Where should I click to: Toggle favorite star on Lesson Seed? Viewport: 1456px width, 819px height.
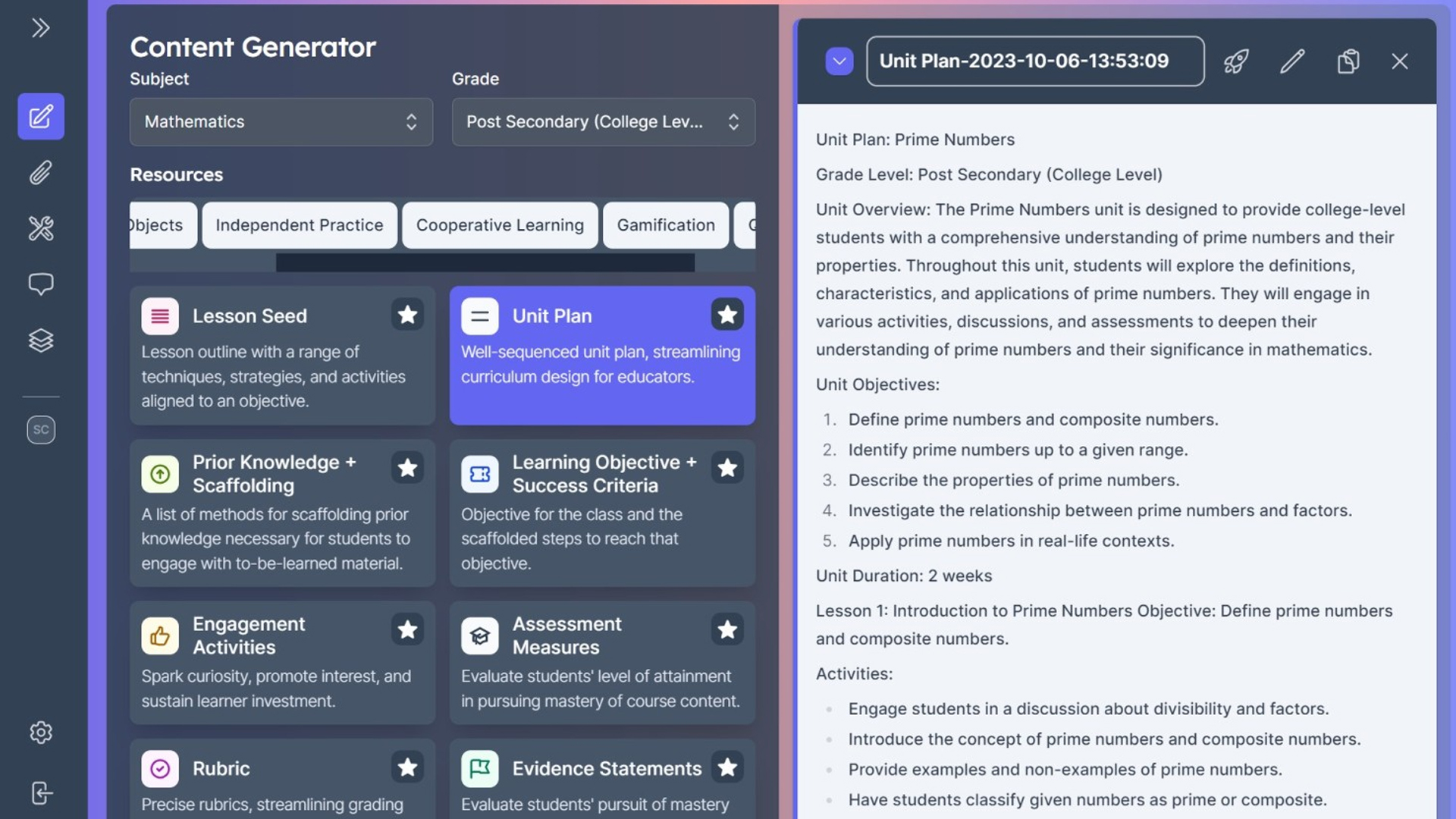[x=407, y=315]
